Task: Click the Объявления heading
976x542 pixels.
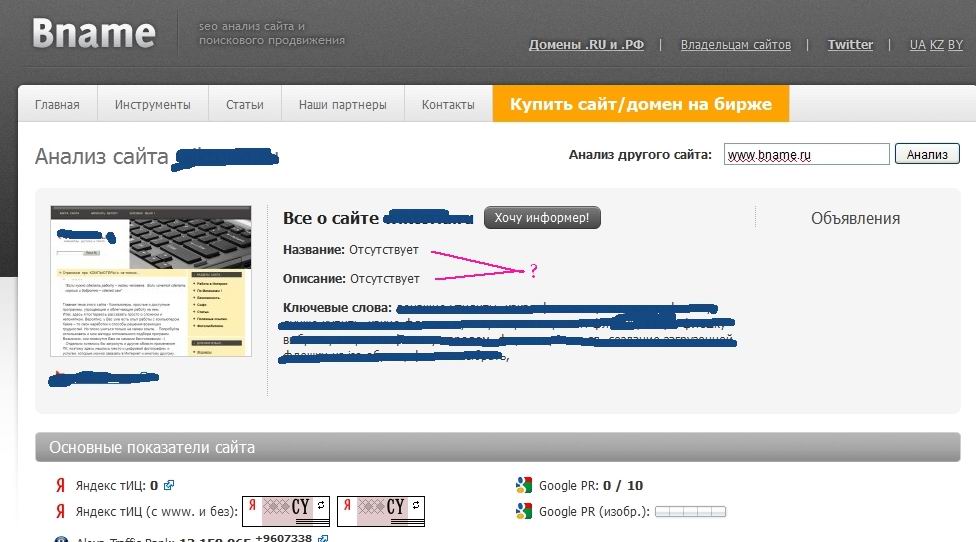Action: point(855,218)
